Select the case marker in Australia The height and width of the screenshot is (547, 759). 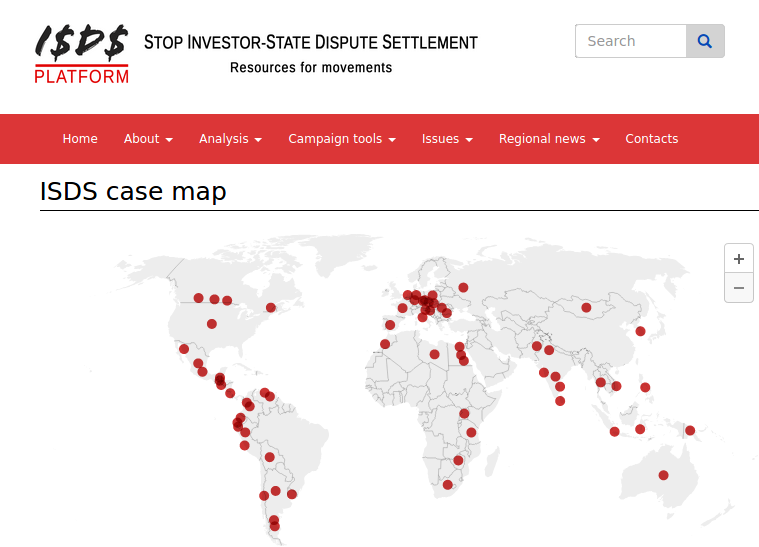coord(663,475)
